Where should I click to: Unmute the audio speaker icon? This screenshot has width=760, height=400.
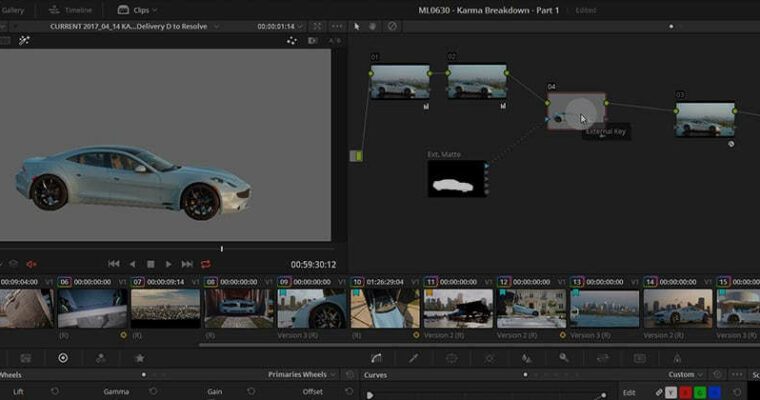31,264
